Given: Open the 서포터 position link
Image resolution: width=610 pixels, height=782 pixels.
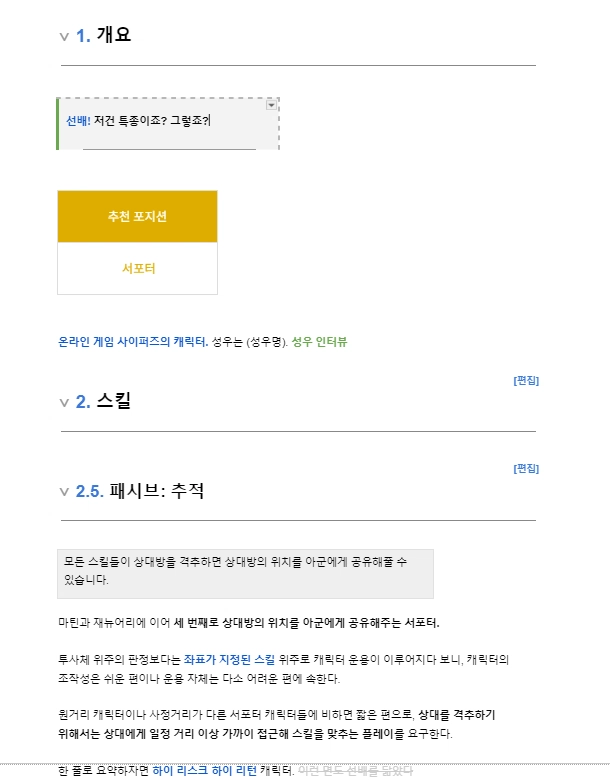Looking at the screenshot, I should pos(138,268).
